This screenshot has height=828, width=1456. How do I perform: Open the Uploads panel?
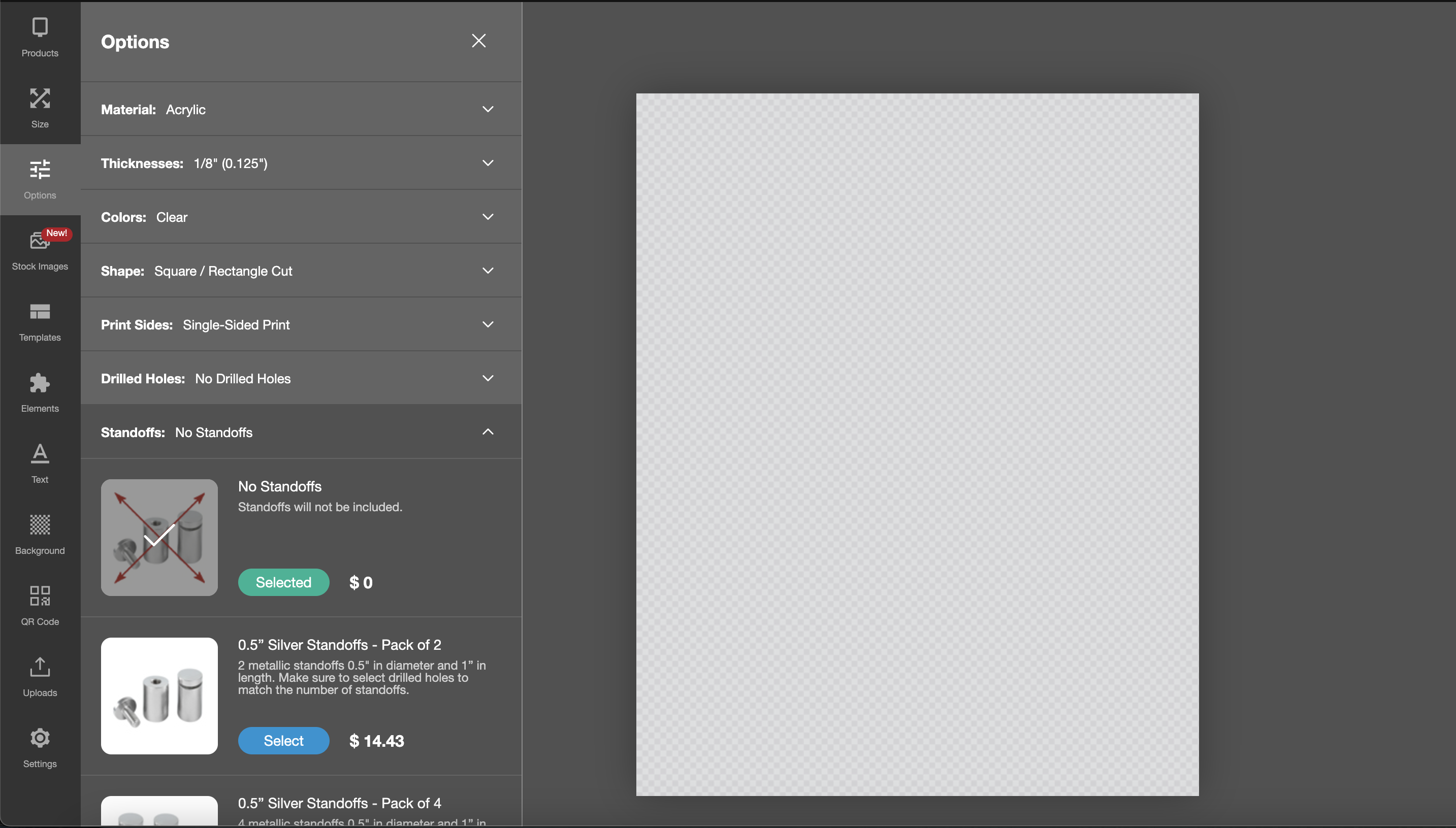point(40,676)
